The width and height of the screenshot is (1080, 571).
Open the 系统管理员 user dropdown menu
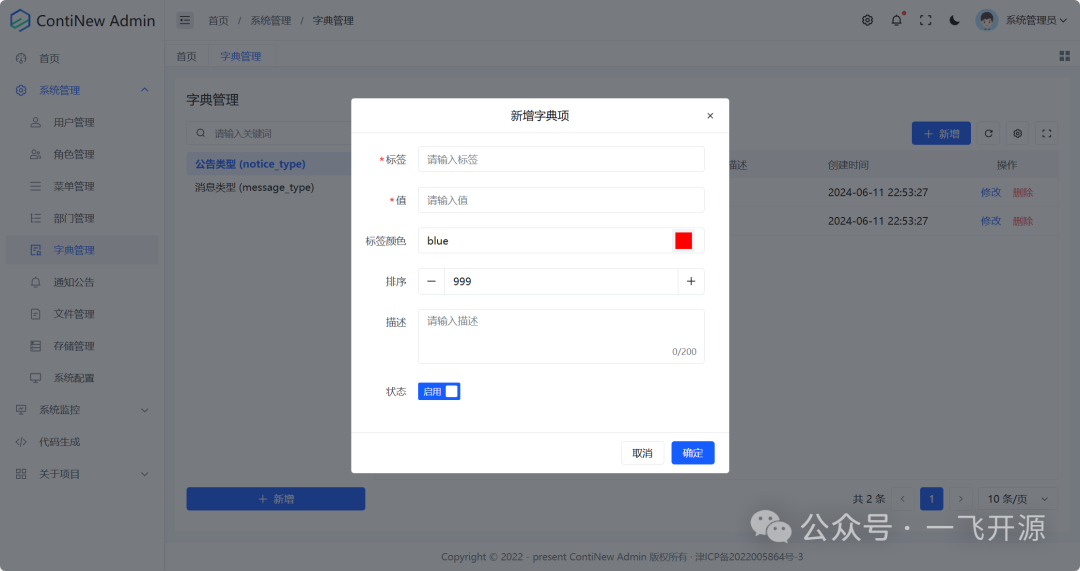tap(1035, 21)
